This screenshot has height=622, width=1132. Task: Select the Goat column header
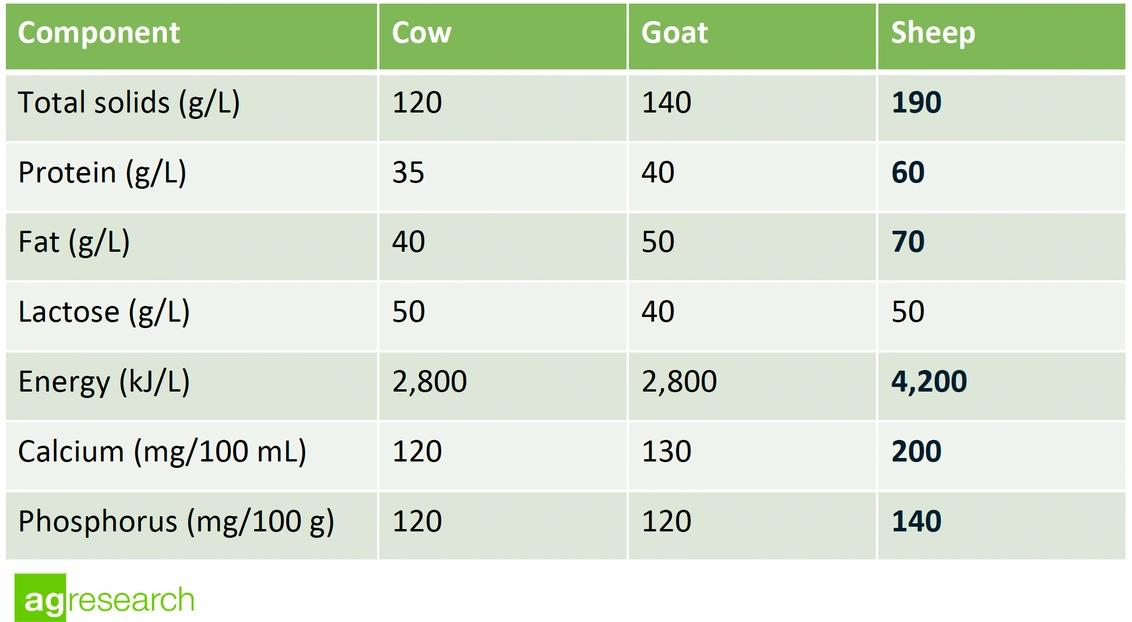click(x=674, y=33)
